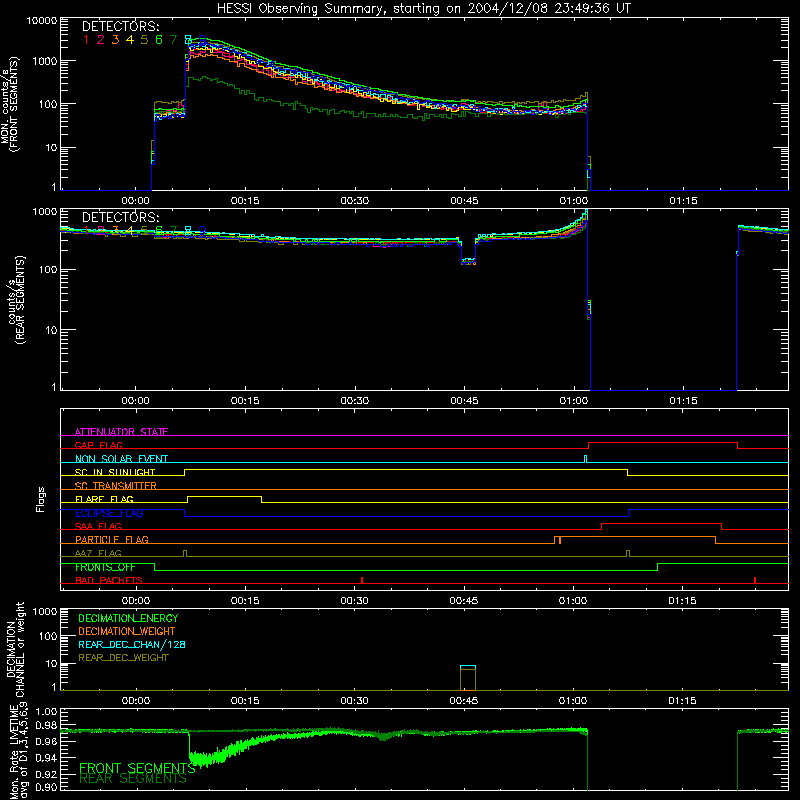Image resolution: width=800 pixels, height=800 pixels.
Task: Select yellow detector 4 in the front segments legend
Action: coord(130,40)
